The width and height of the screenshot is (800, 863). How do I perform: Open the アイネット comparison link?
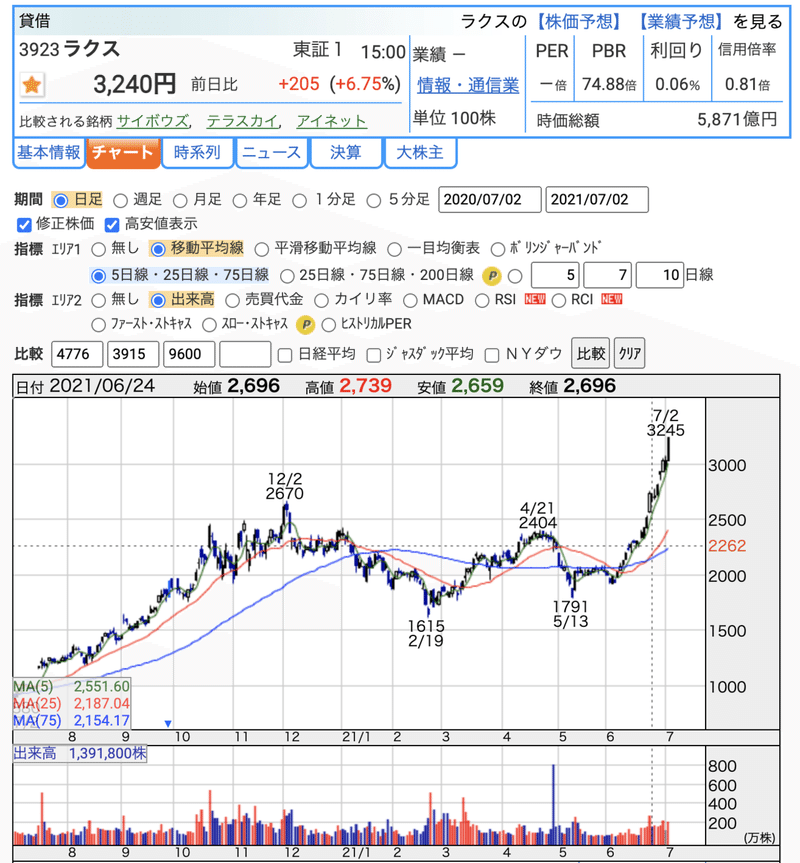(331, 121)
